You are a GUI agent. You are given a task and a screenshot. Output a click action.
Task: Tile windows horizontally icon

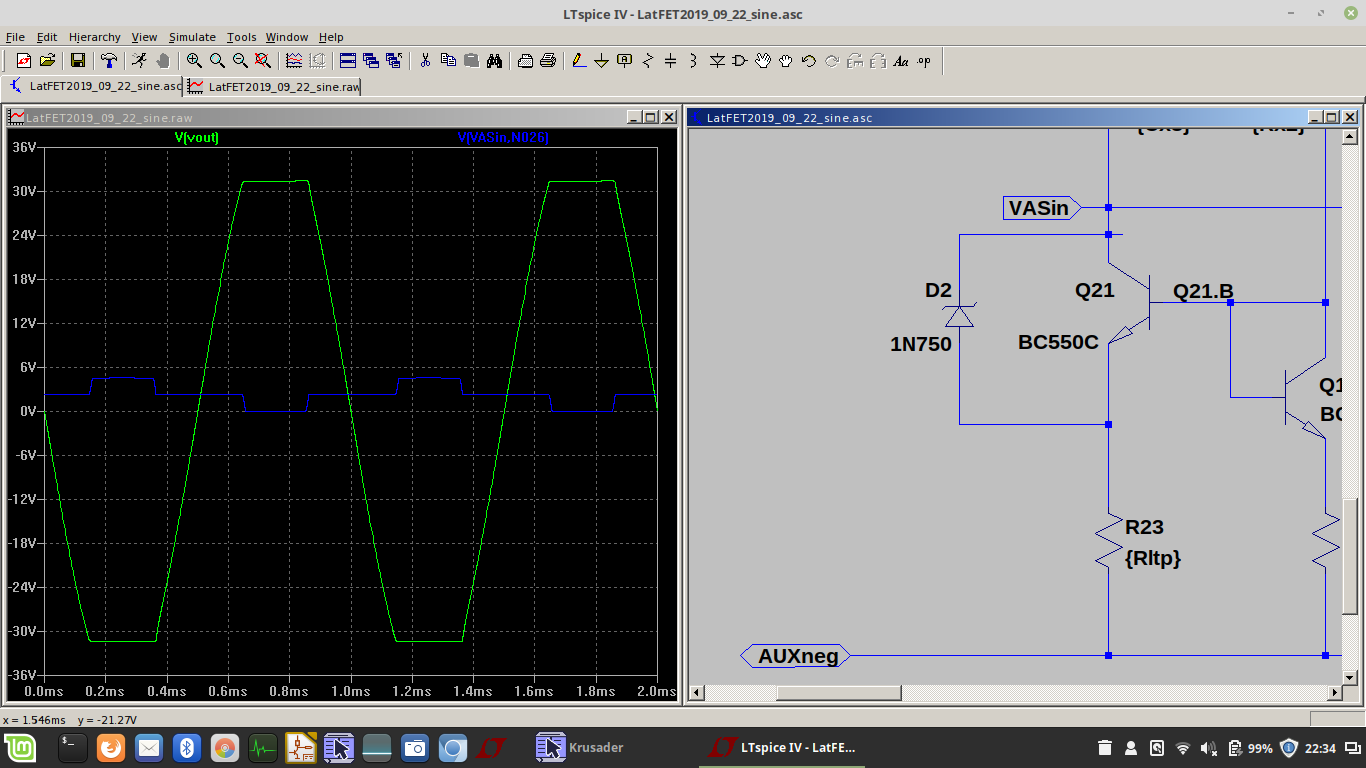348,61
